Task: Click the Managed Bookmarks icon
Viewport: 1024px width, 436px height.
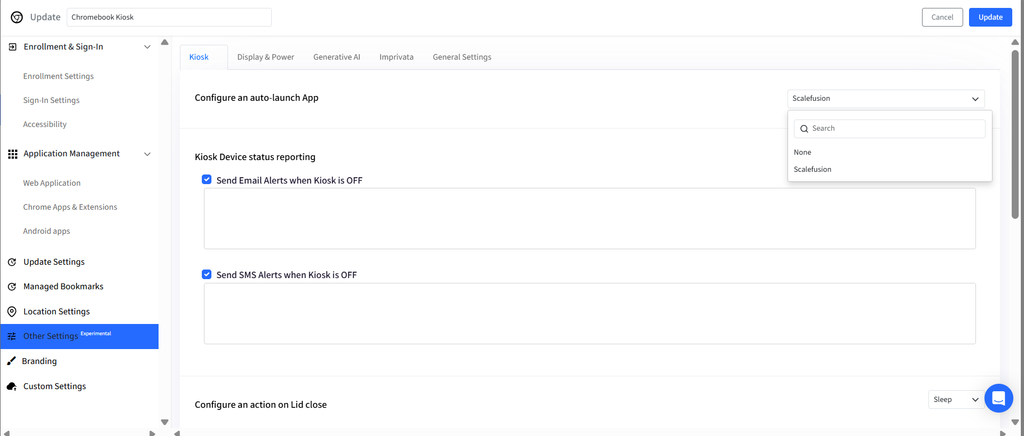Action: 12,287
